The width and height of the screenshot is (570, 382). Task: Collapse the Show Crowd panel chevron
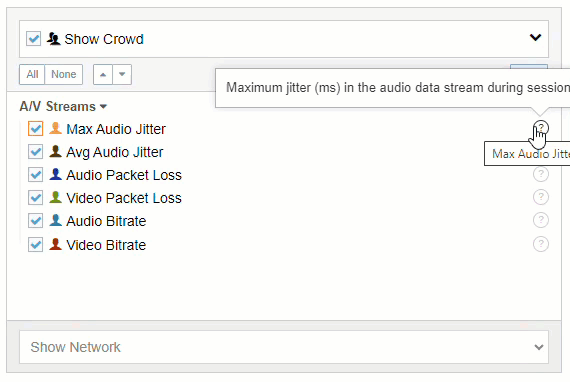pos(535,37)
